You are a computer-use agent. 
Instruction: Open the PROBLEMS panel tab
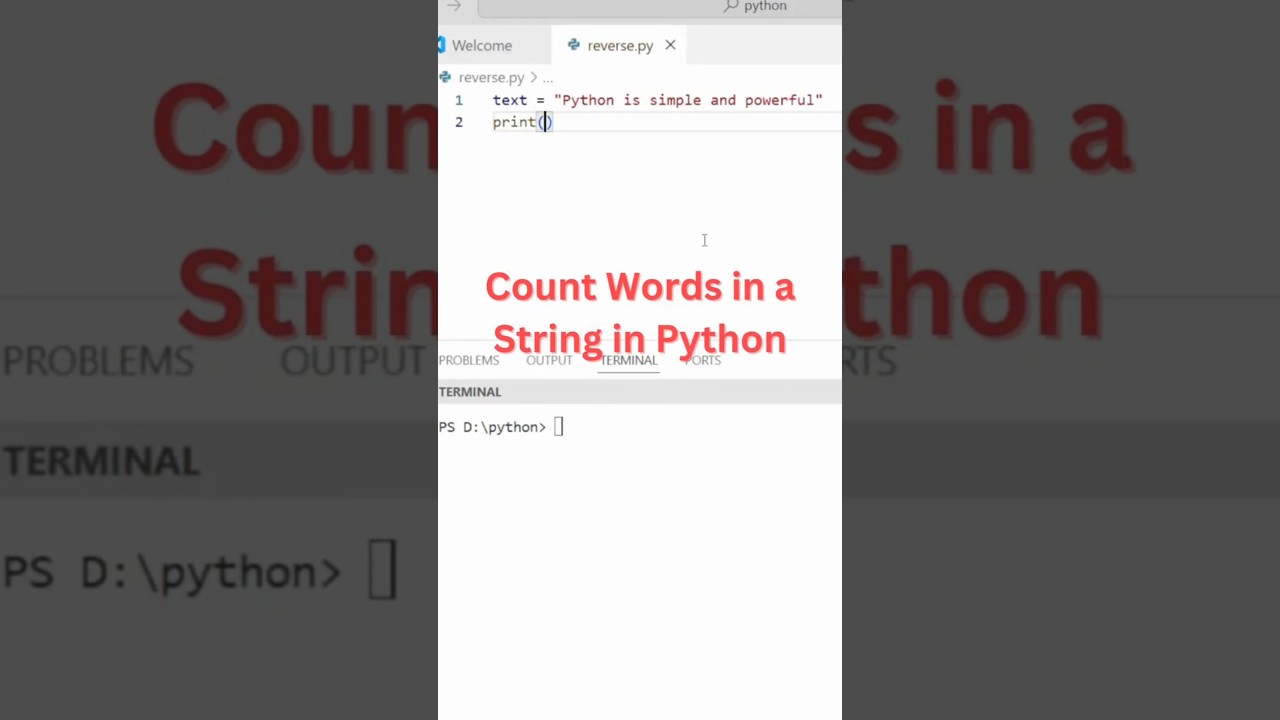(468, 360)
